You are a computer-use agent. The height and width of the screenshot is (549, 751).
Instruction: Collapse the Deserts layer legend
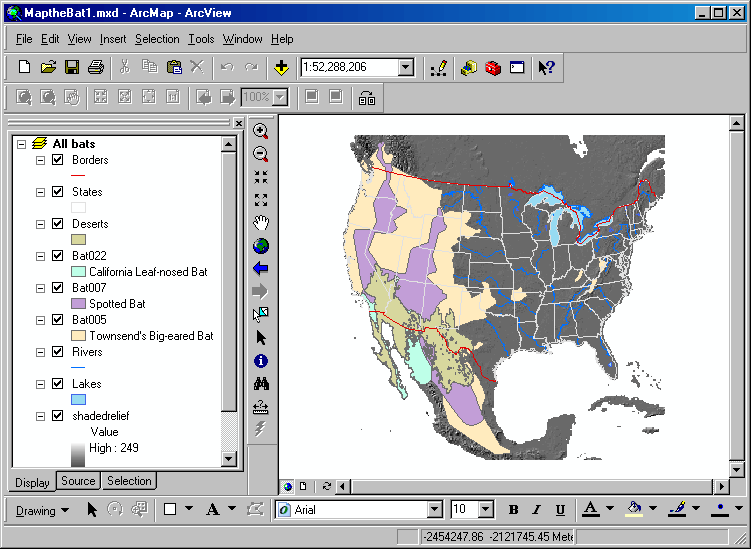pyautogui.click(x=40, y=224)
